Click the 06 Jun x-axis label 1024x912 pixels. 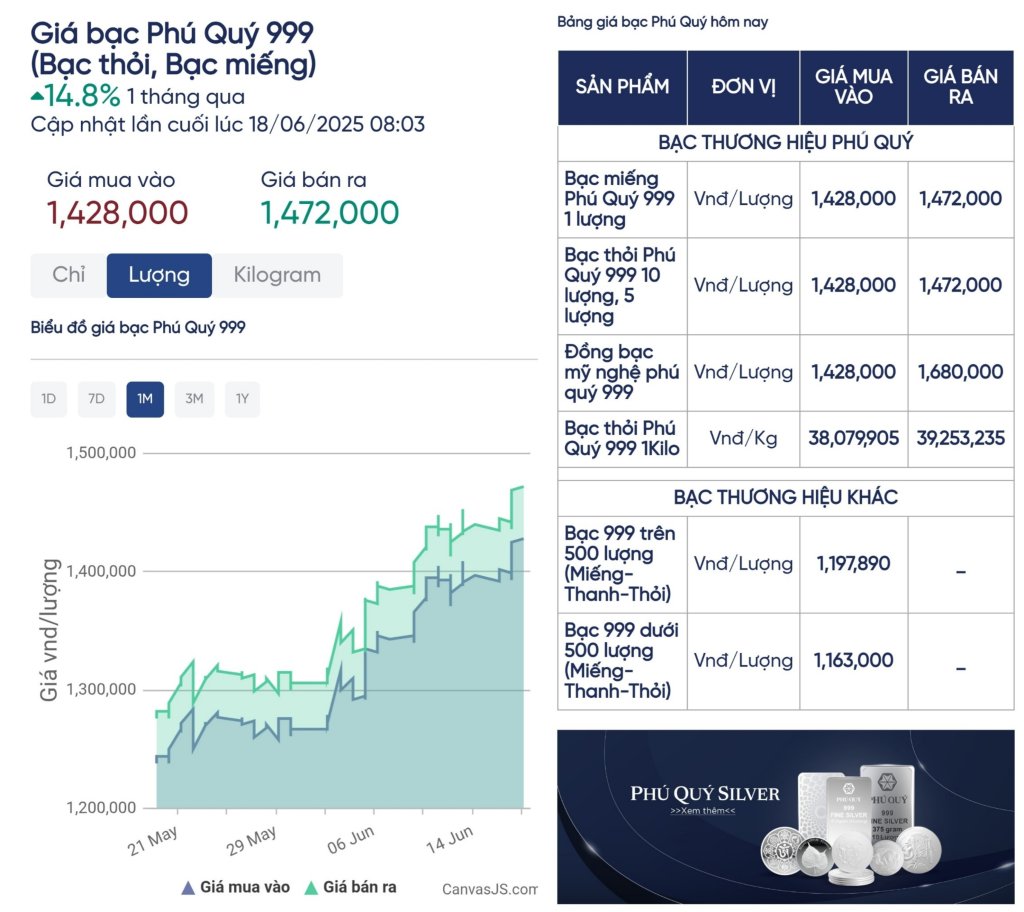pos(351,841)
